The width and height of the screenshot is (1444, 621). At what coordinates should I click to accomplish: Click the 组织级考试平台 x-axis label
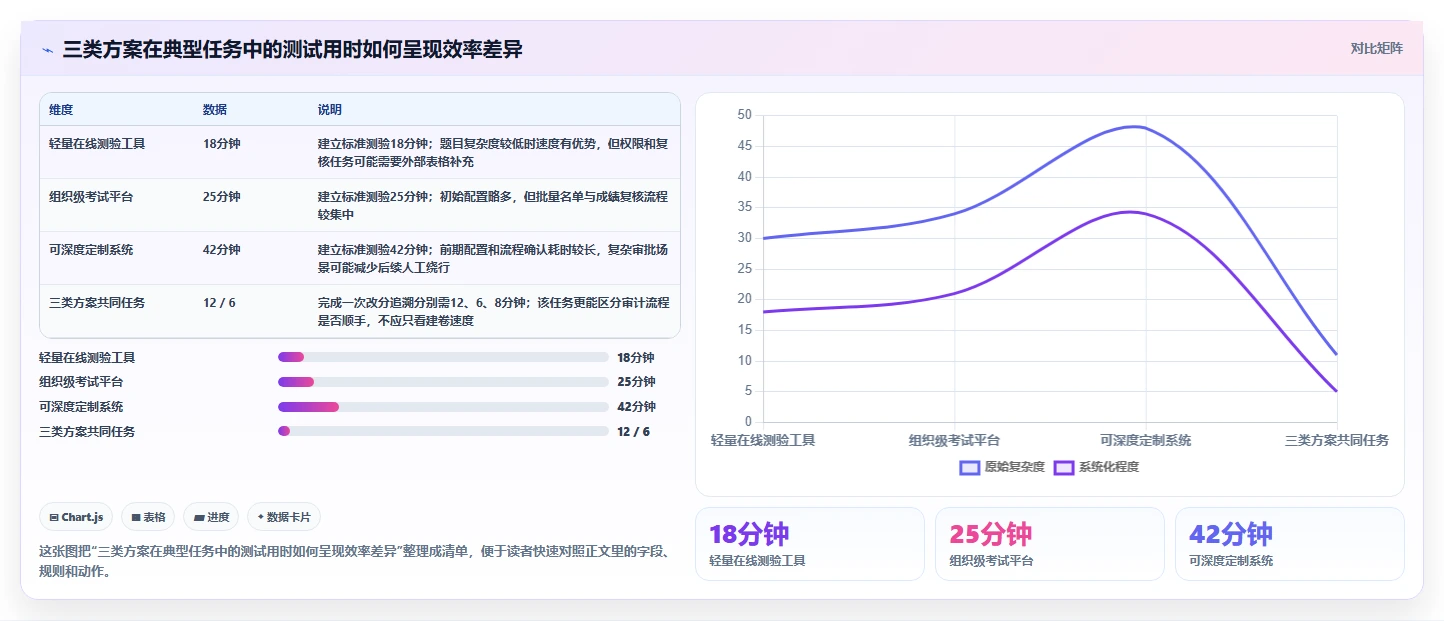[x=954, y=440]
